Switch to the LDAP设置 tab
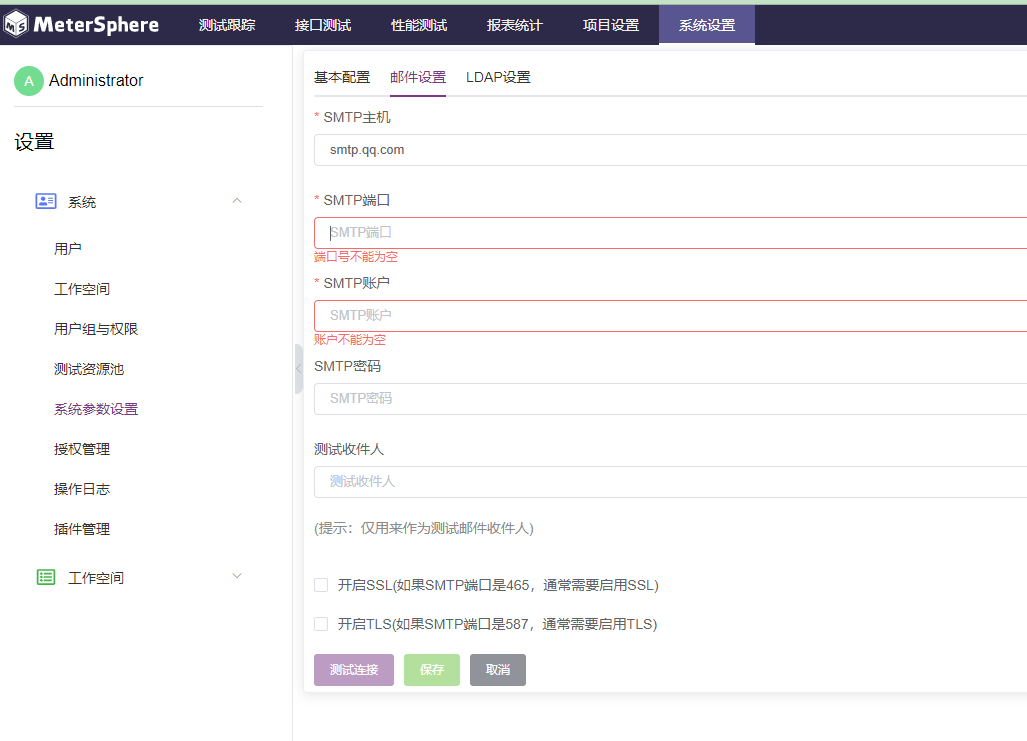The image size is (1027, 741). 498,76
